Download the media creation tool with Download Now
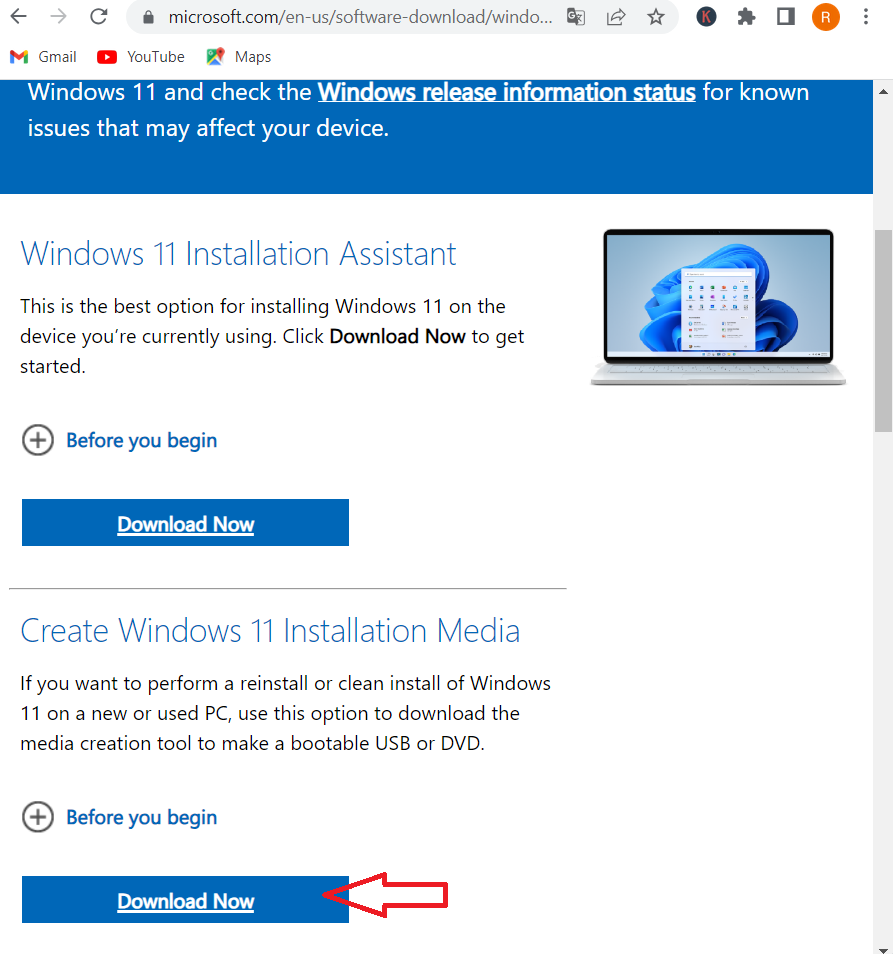This screenshot has height=954, width=893. (185, 900)
